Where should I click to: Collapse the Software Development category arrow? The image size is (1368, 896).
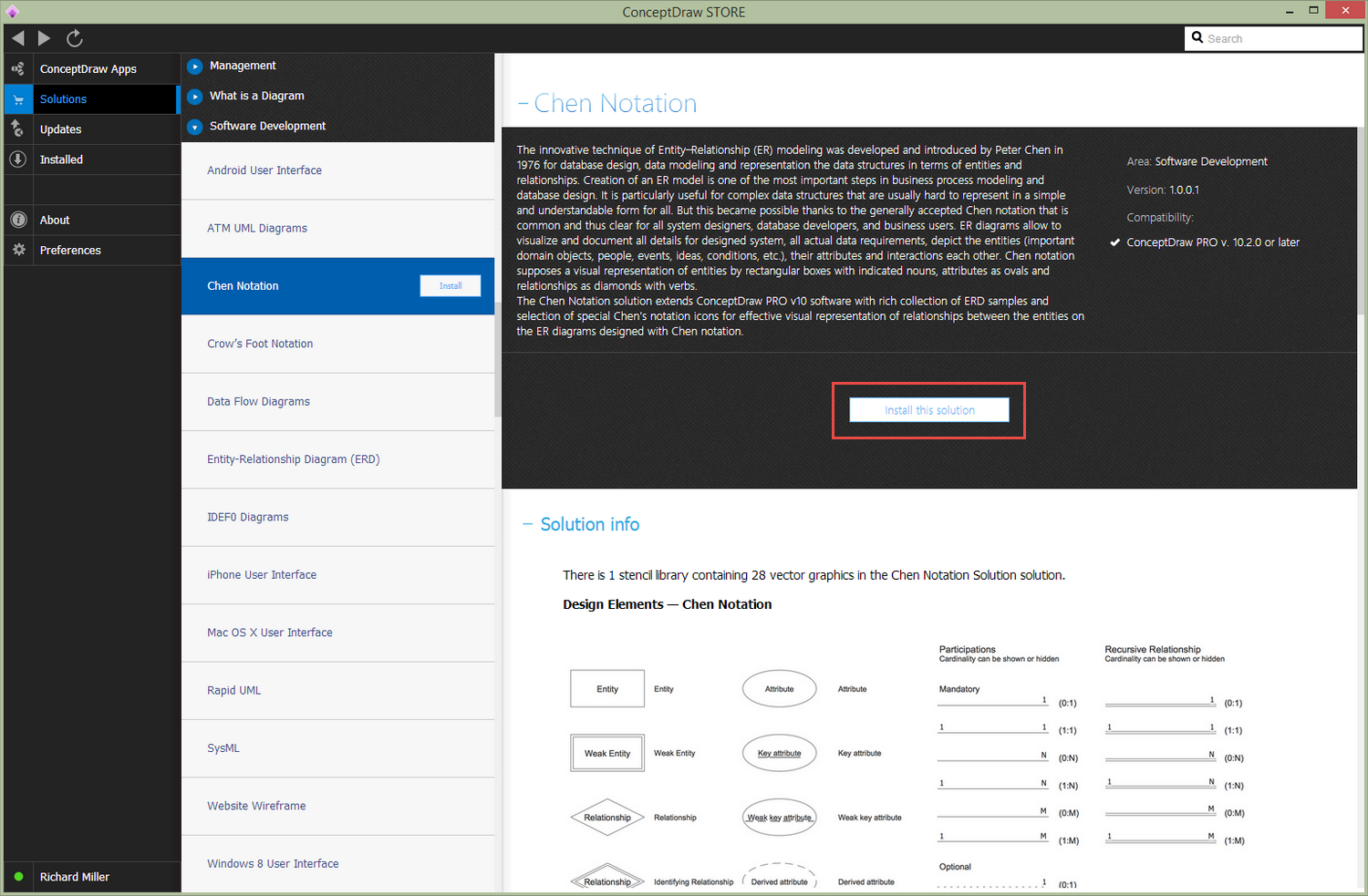pos(194,127)
